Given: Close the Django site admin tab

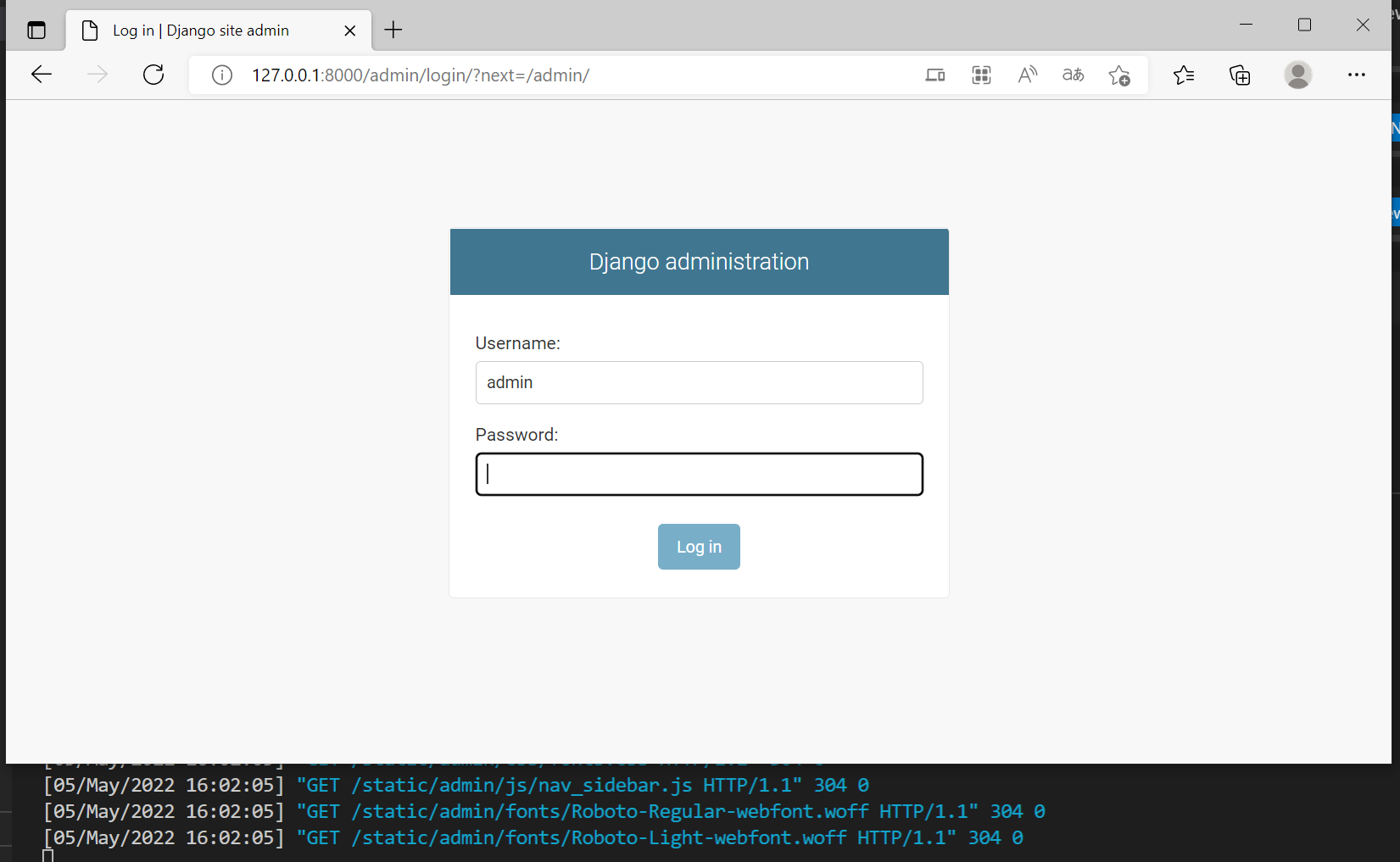Looking at the screenshot, I should 350,31.
